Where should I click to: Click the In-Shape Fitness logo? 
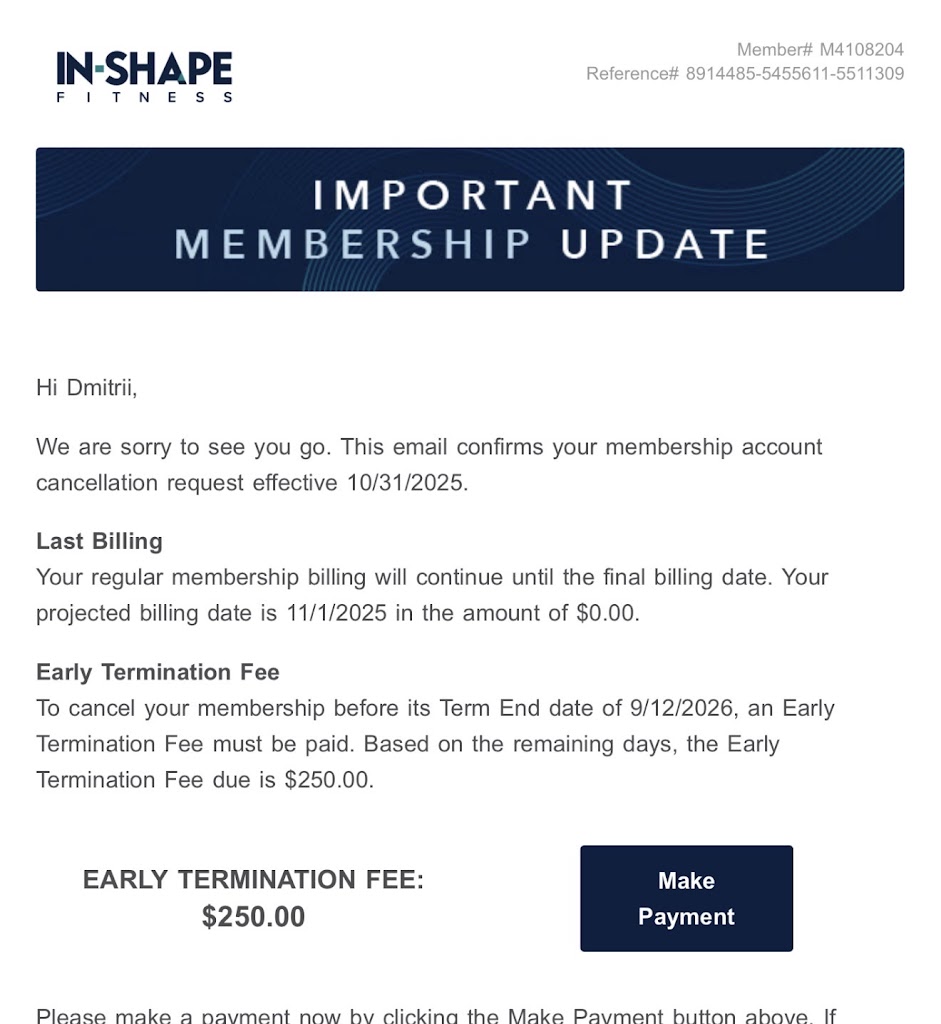point(145,70)
